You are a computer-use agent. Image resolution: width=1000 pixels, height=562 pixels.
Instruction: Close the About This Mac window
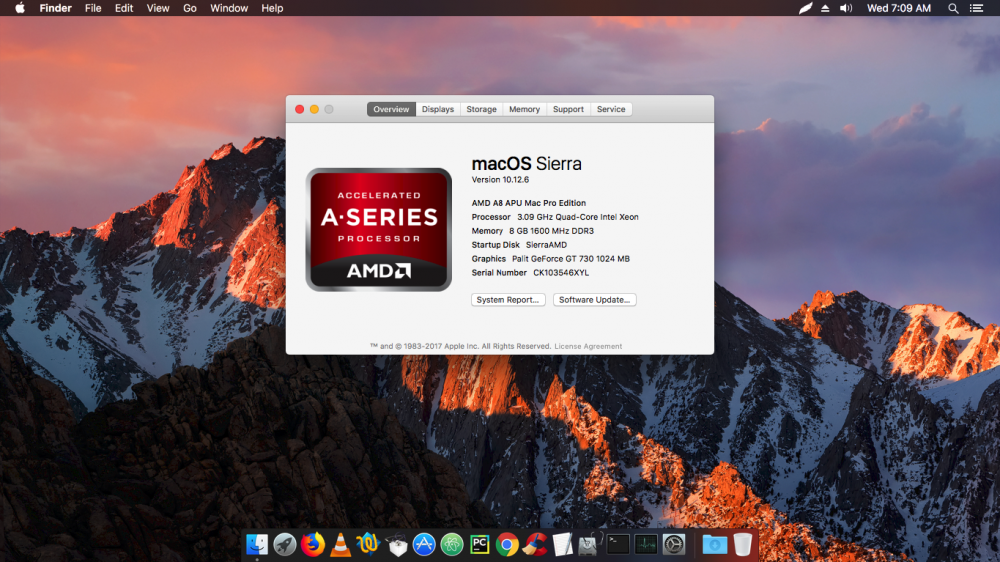(300, 109)
